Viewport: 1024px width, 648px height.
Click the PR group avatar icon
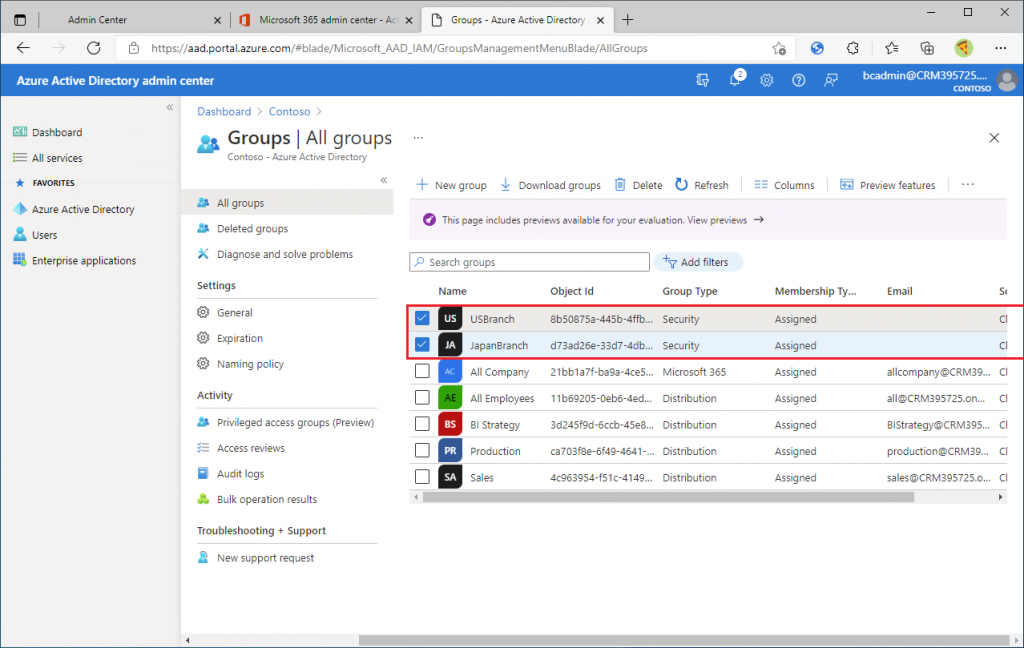pos(450,451)
